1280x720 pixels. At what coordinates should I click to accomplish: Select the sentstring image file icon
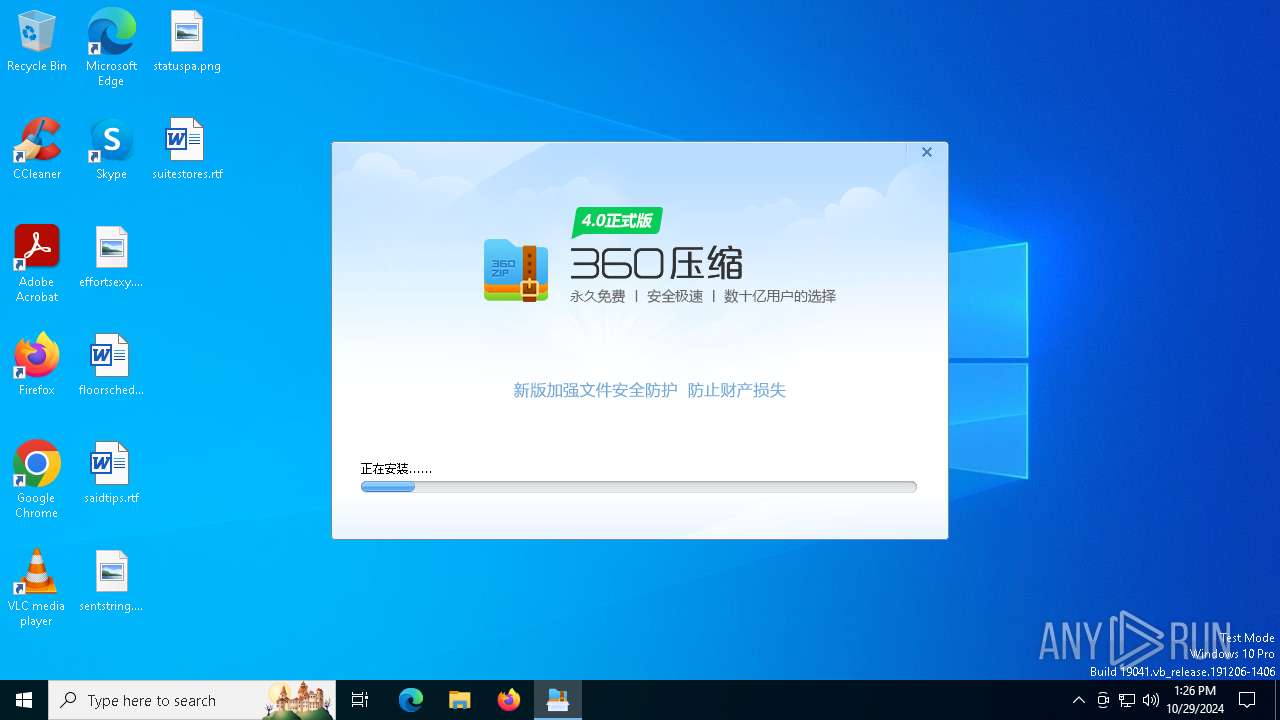111,581
